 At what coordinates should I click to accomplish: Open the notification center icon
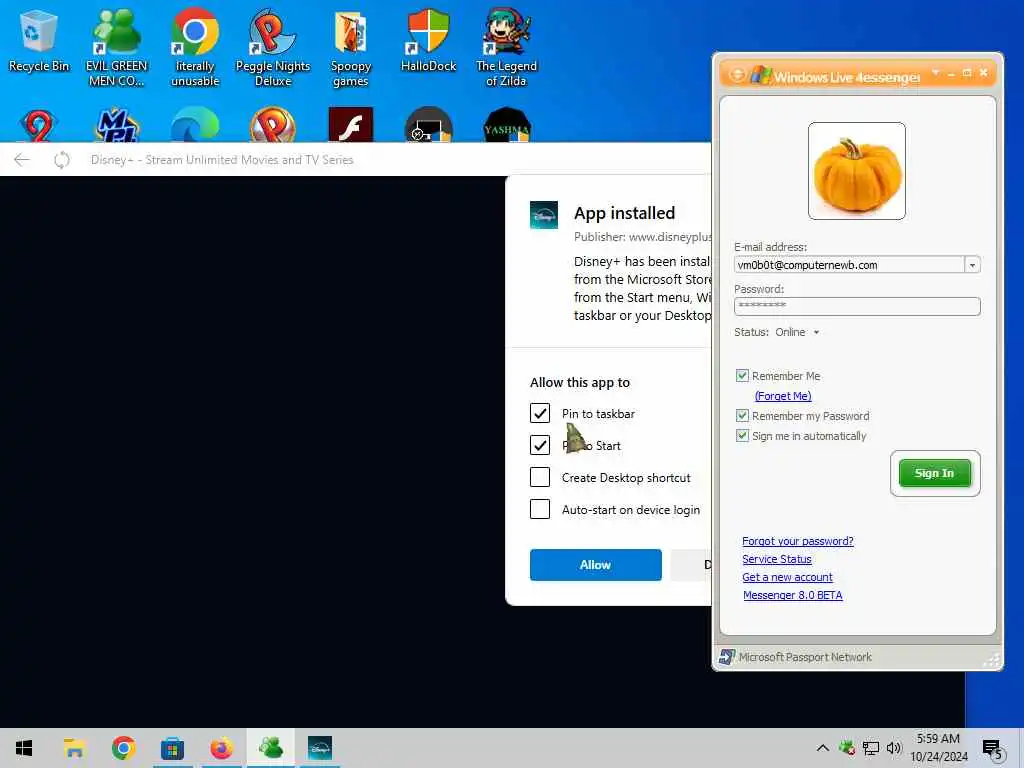(992, 749)
